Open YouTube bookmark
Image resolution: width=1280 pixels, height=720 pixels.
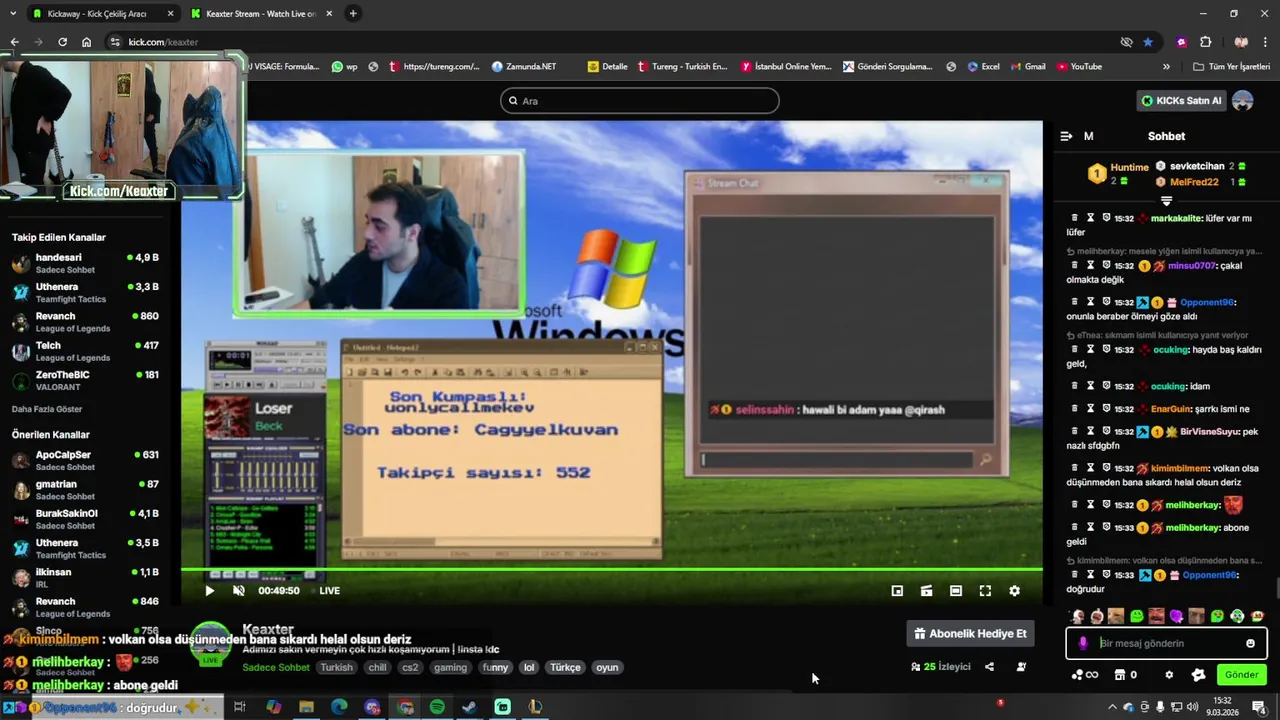click(x=1078, y=67)
